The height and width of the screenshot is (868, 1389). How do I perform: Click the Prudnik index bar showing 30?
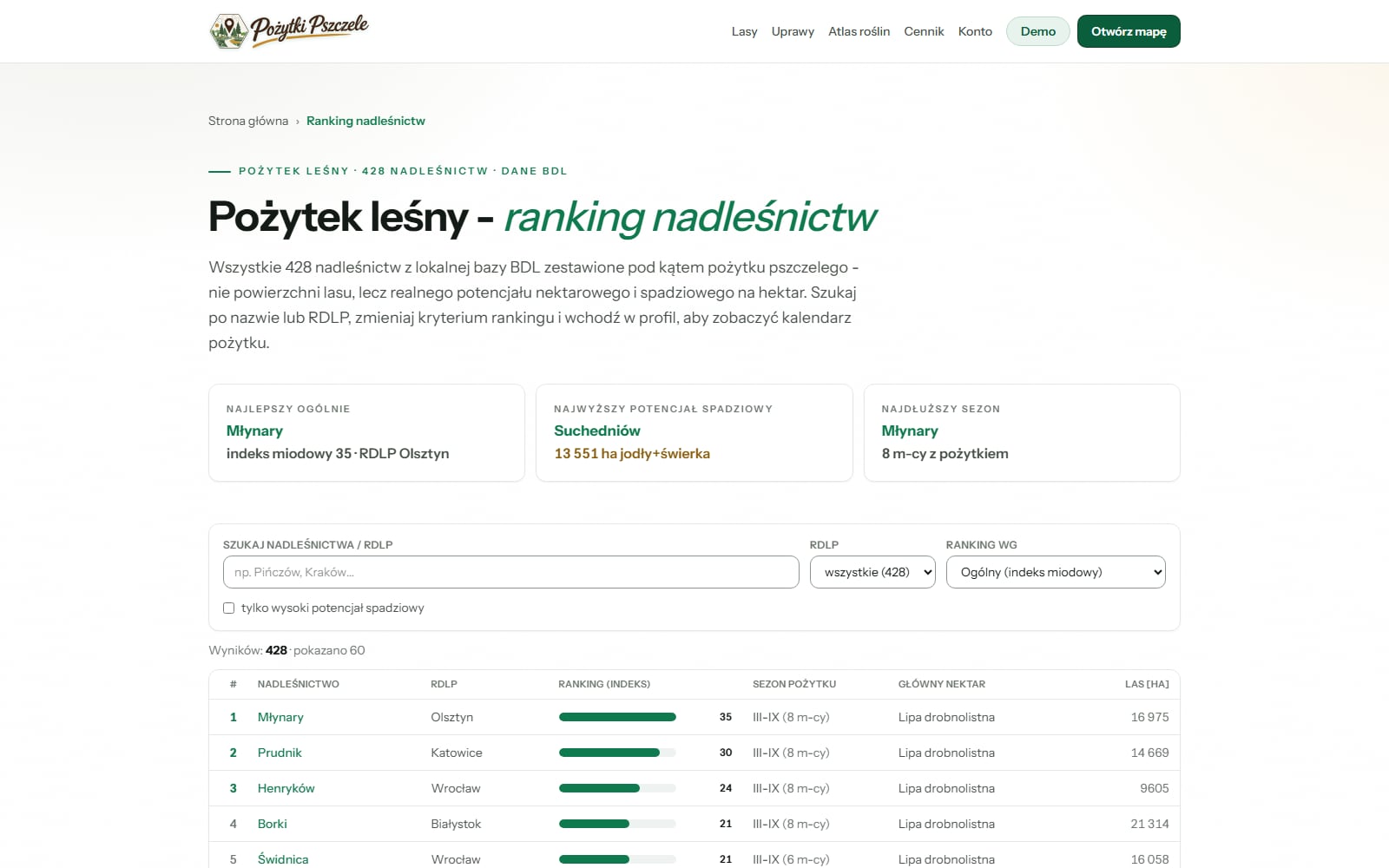pos(617,753)
